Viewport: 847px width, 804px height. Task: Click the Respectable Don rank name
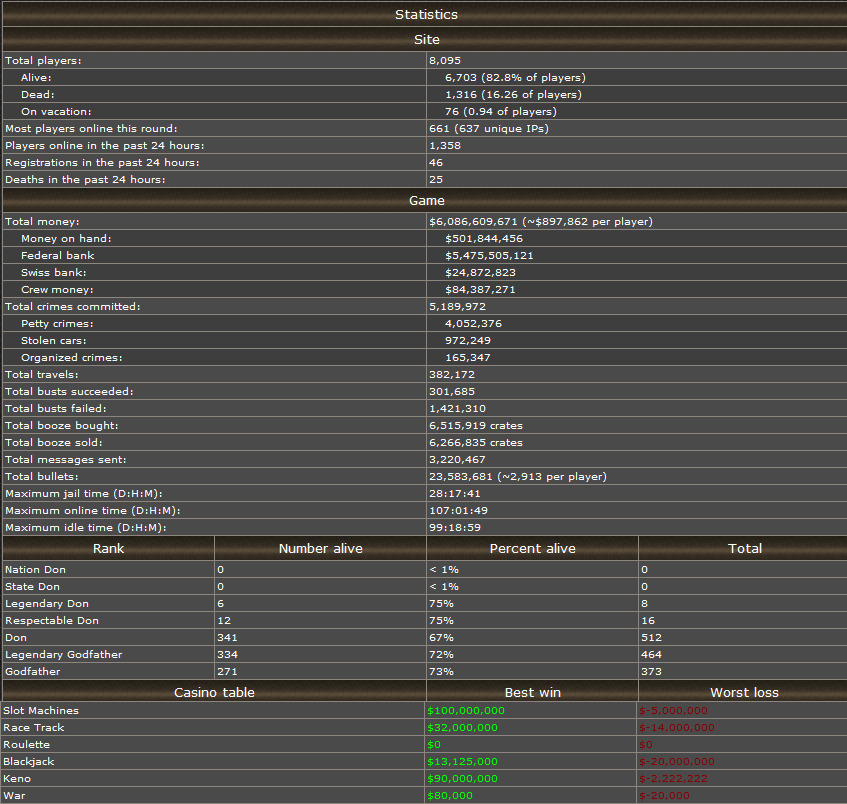click(52, 621)
